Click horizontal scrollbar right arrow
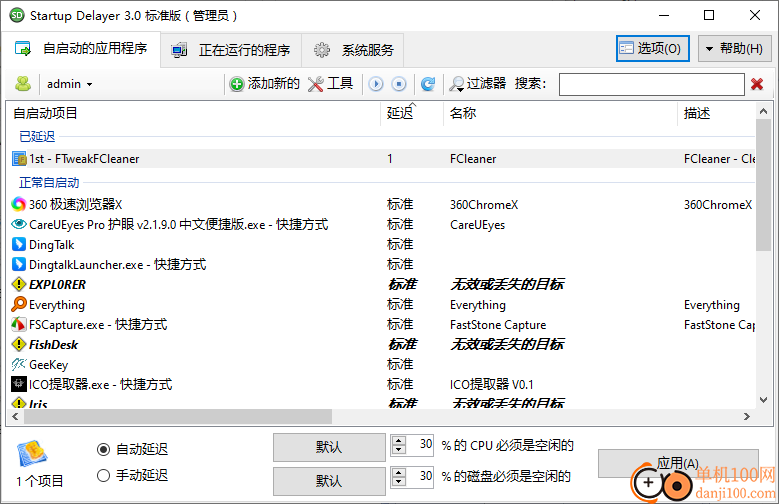779x504 pixels. [746, 417]
